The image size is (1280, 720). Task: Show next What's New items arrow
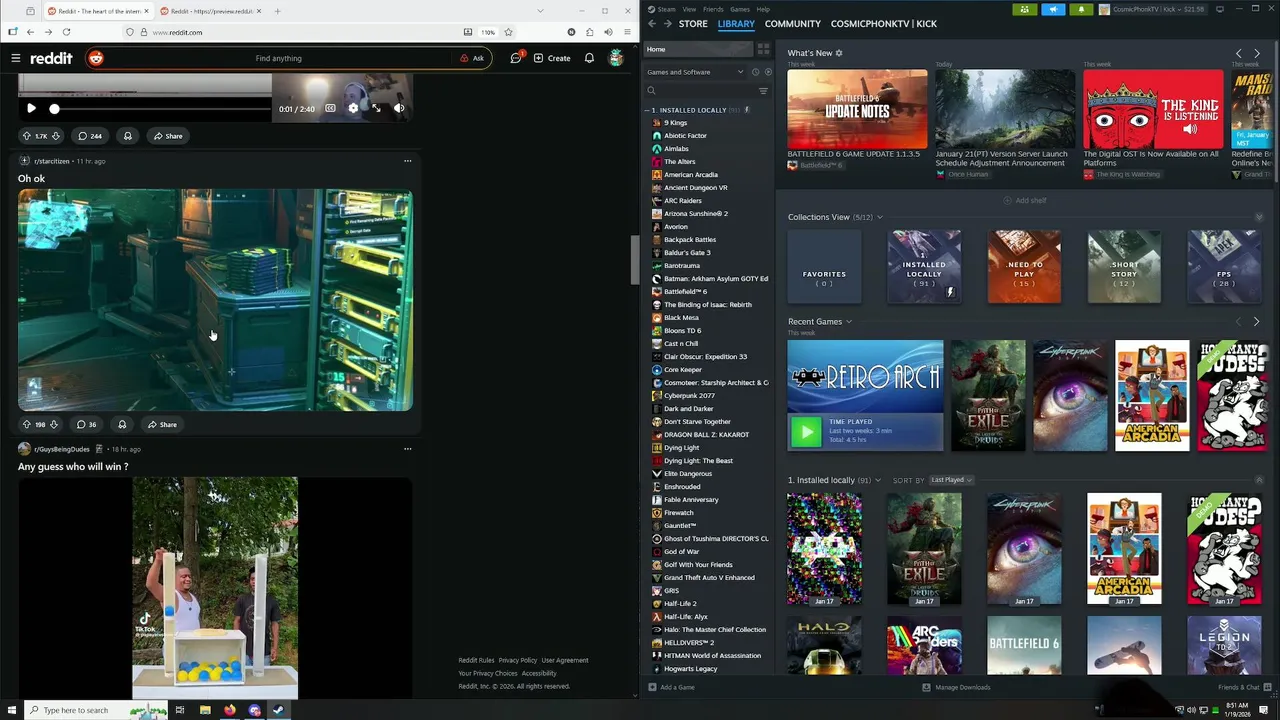[1257, 53]
